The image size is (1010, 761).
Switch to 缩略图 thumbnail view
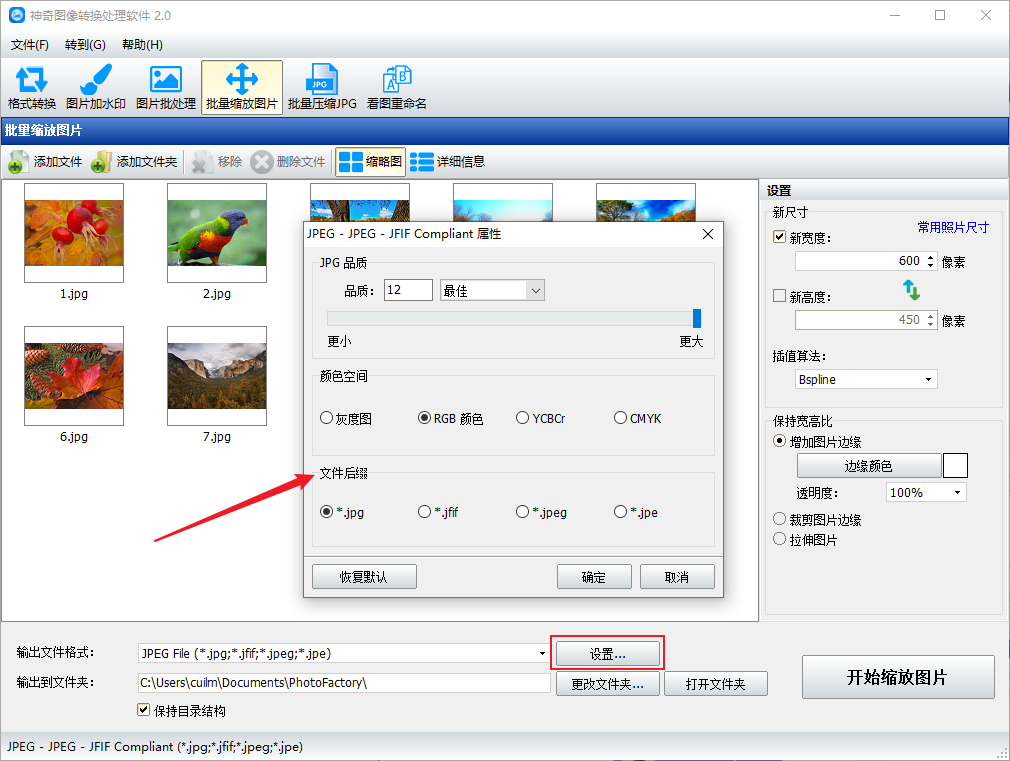coord(370,162)
